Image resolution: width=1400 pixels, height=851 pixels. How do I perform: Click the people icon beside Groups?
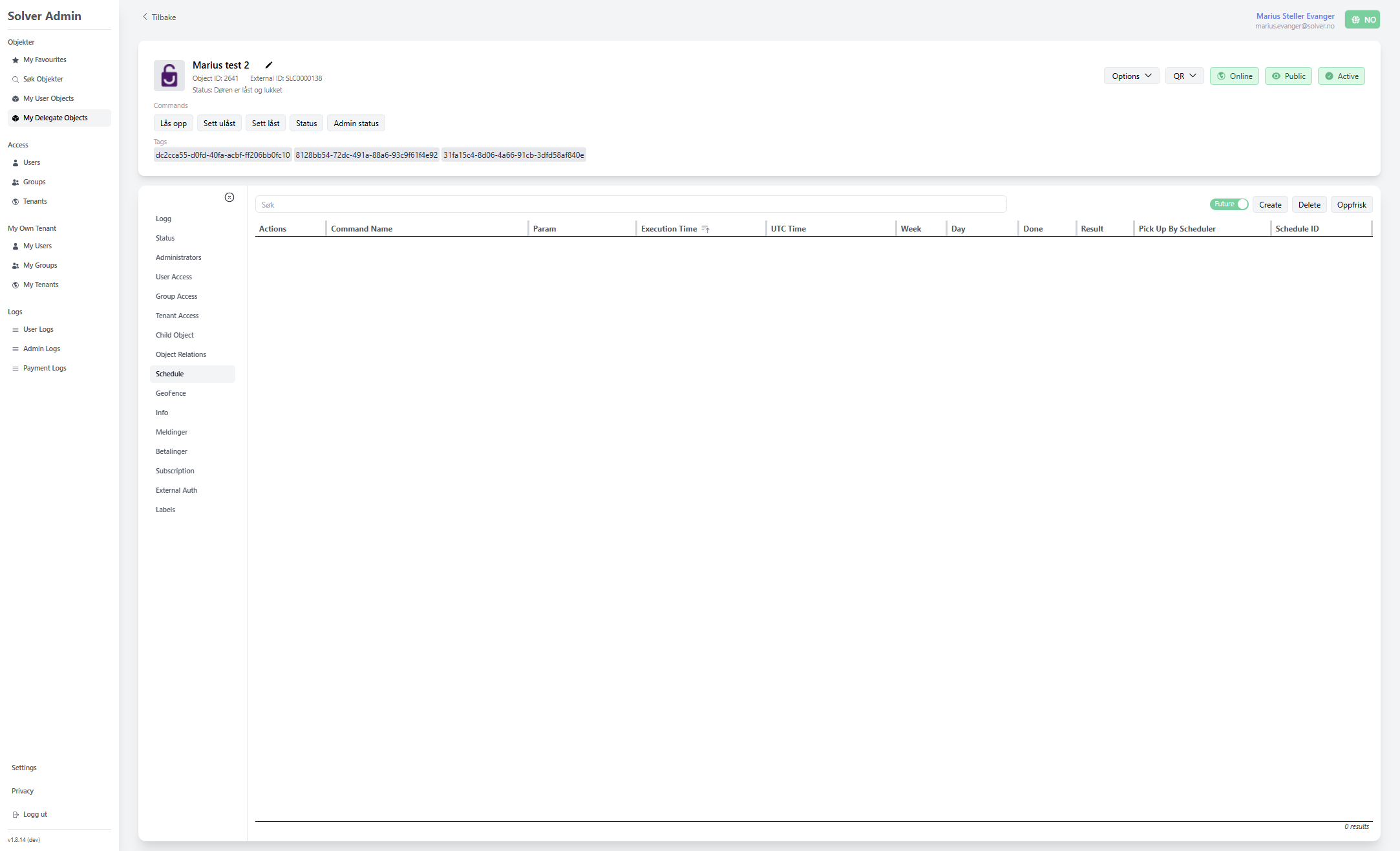pos(16,182)
